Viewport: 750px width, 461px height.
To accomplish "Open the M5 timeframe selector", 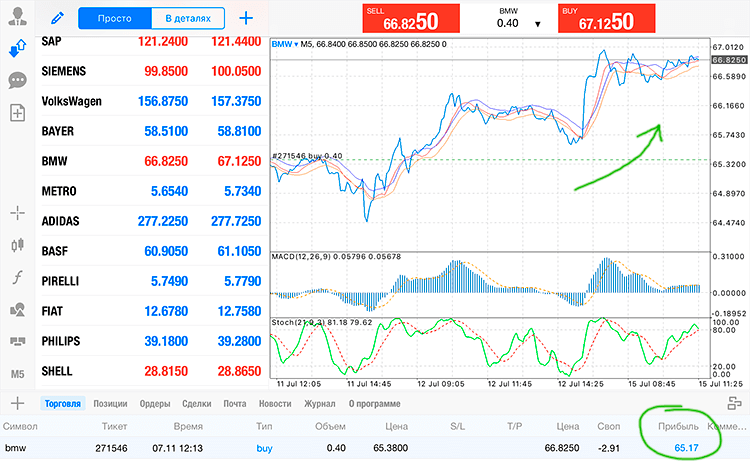I will (18, 374).
